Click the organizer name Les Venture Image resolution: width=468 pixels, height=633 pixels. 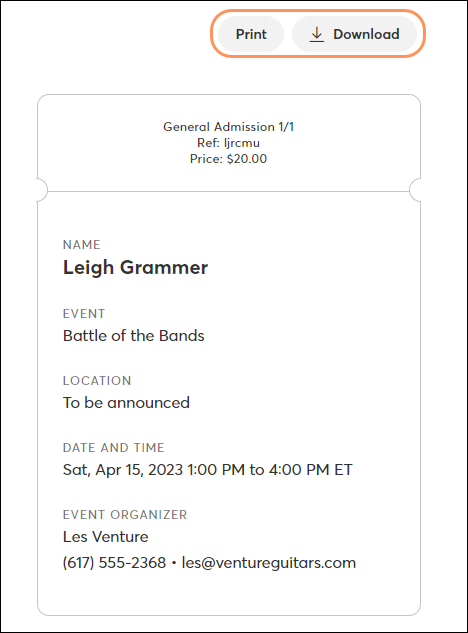pos(106,537)
